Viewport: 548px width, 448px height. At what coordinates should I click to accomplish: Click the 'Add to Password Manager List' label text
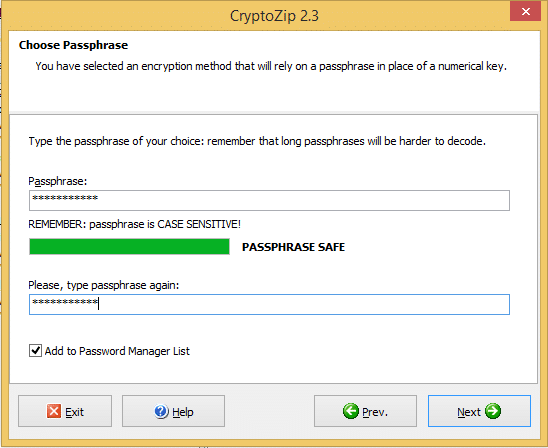[x=117, y=351]
